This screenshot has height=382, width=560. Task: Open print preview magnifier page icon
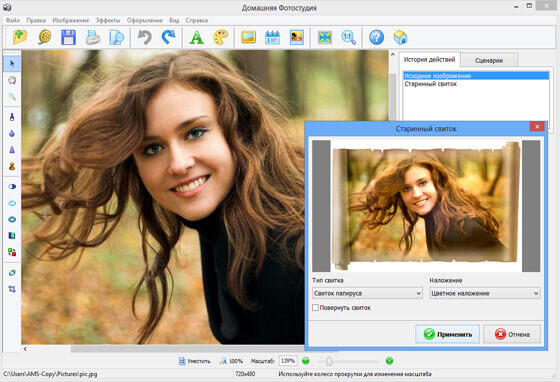point(117,37)
